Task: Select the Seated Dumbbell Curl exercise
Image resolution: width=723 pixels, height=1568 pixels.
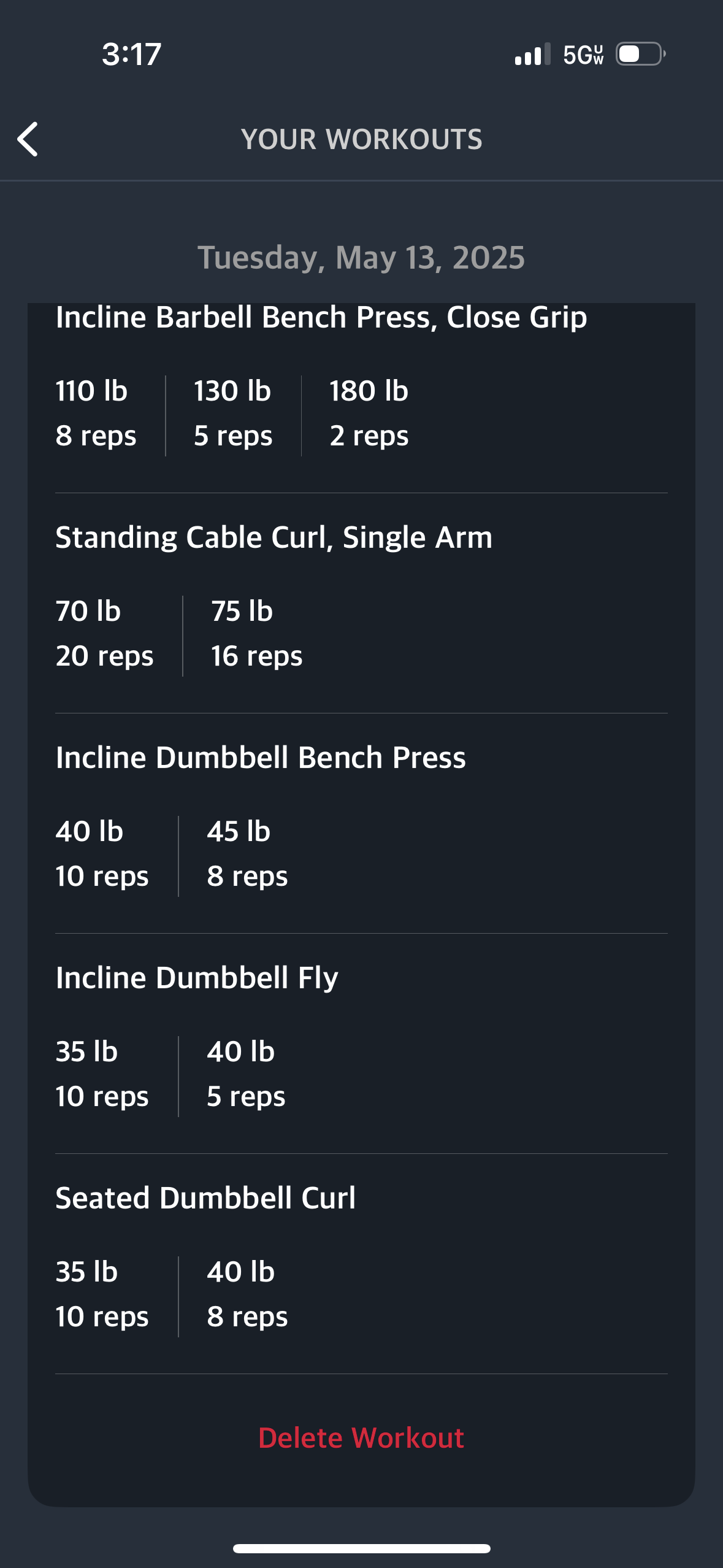Action: click(x=205, y=1198)
